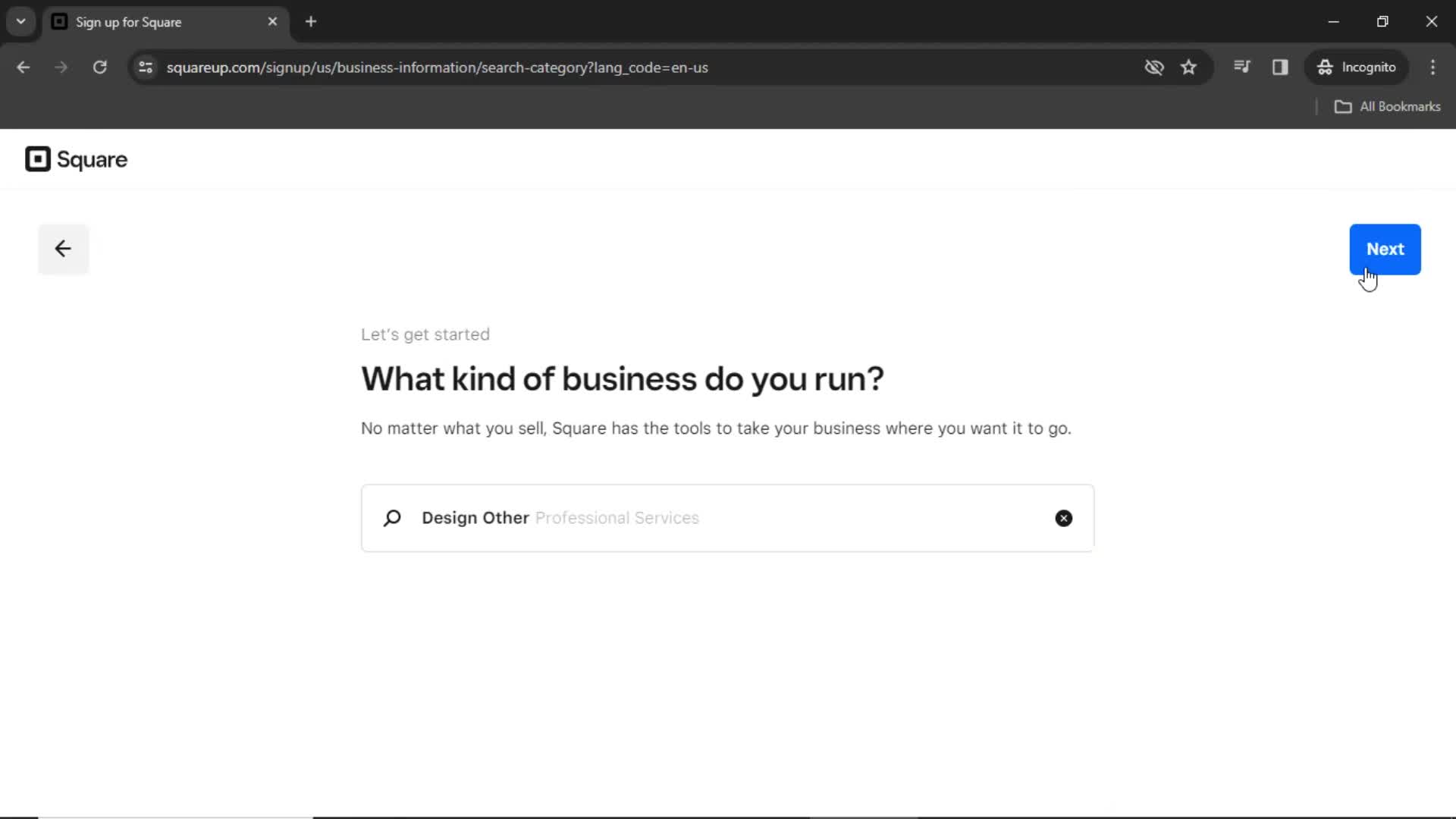Click the blue Next button
Viewport: 1456px width, 819px height.
[1385, 249]
